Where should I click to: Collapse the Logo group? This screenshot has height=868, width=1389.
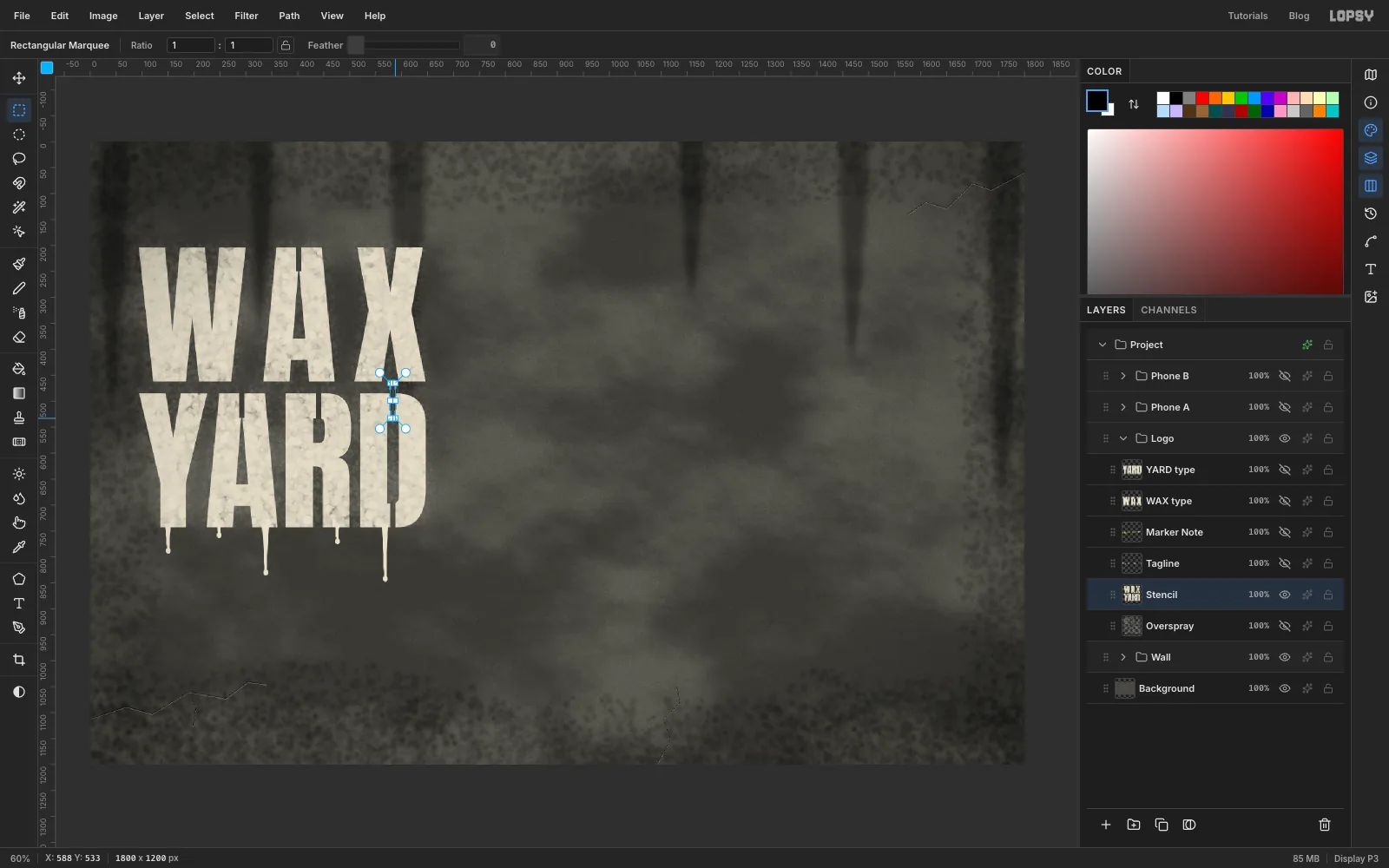1123,438
